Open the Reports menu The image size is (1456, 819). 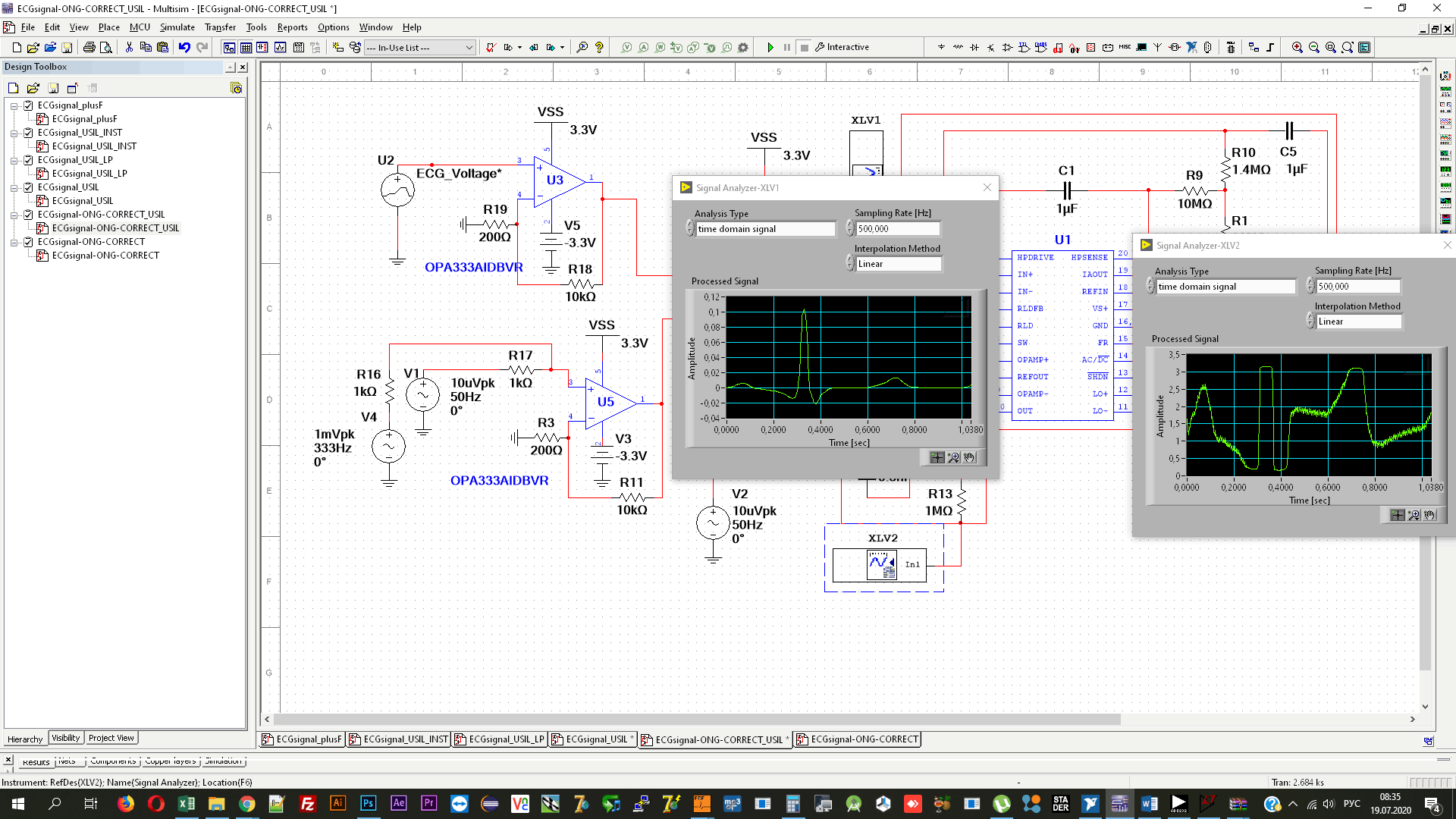[292, 27]
